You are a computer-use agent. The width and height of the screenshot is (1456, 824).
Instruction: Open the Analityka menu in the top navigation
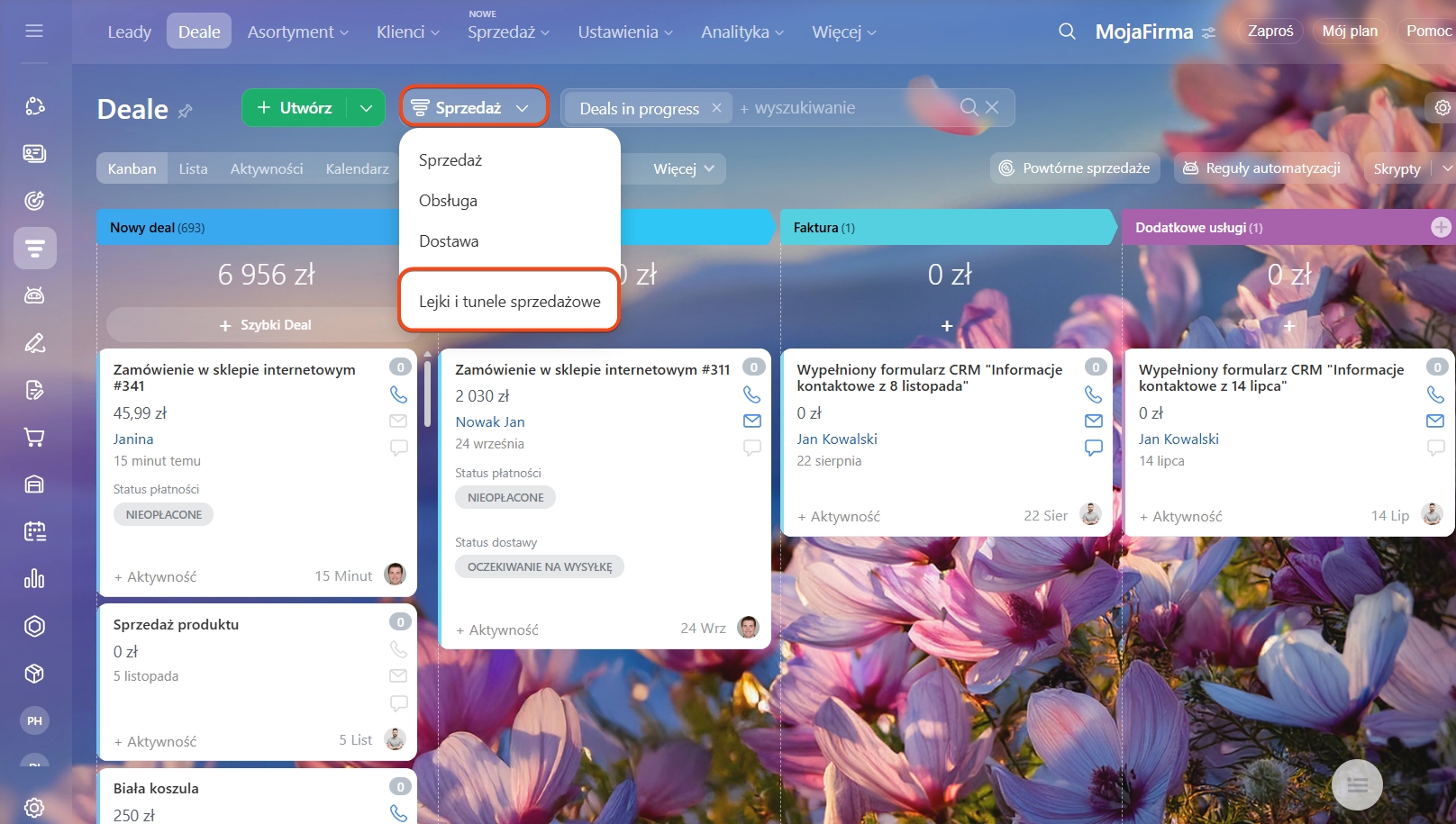(742, 32)
